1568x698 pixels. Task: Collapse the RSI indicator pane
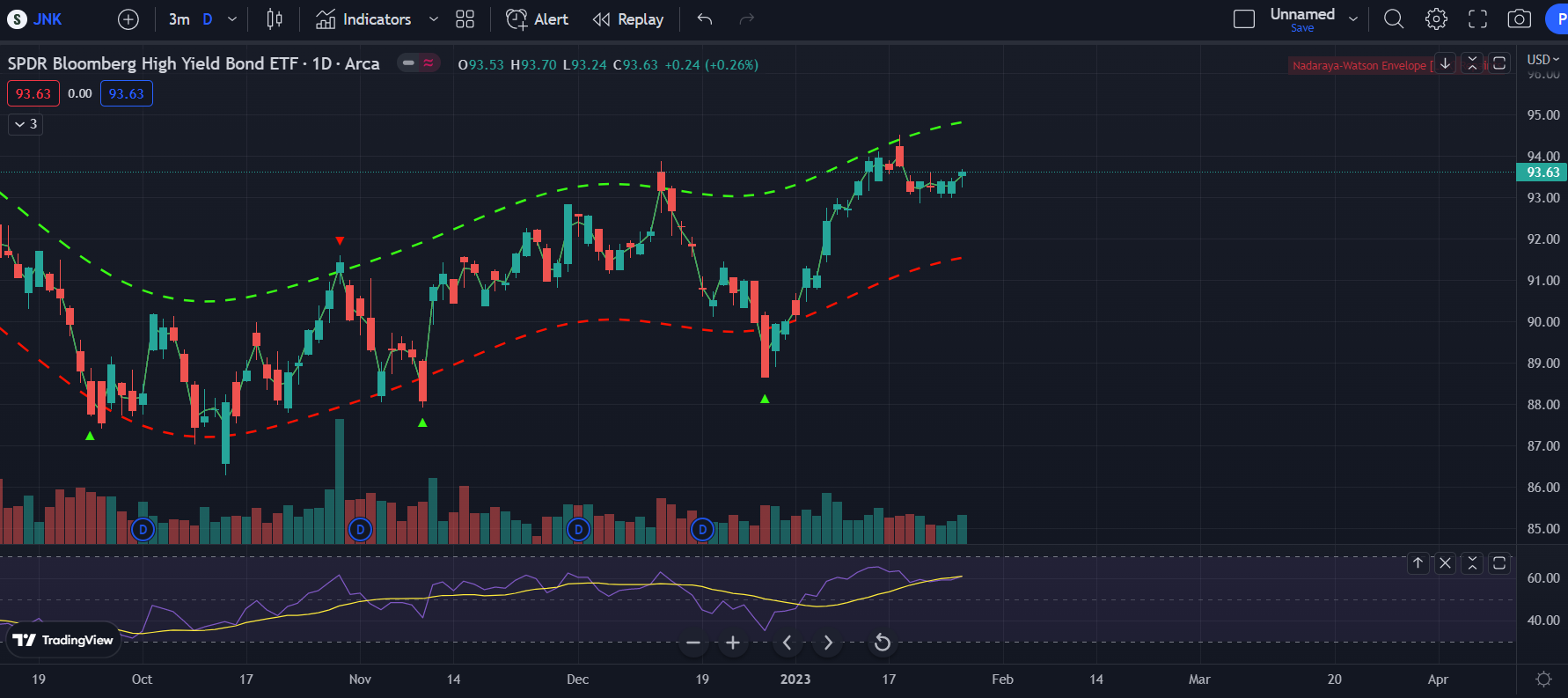tap(1472, 563)
